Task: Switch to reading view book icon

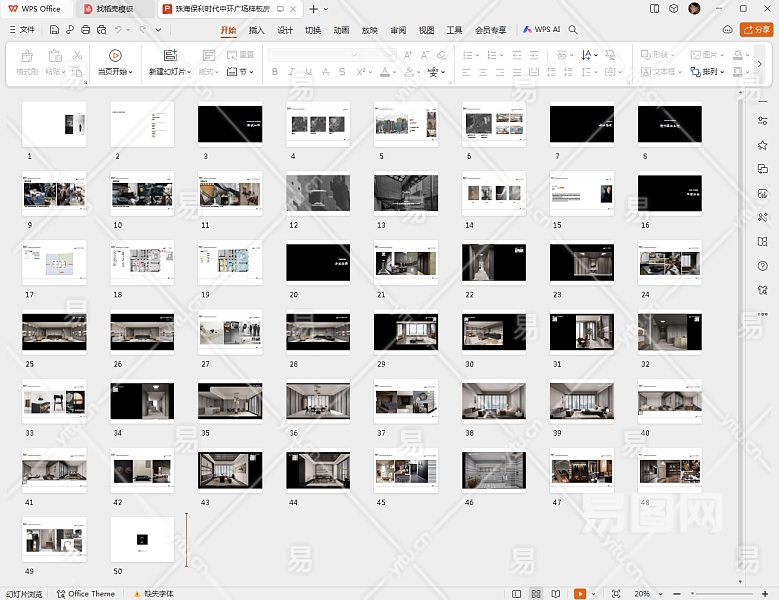Action: click(555, 594)
